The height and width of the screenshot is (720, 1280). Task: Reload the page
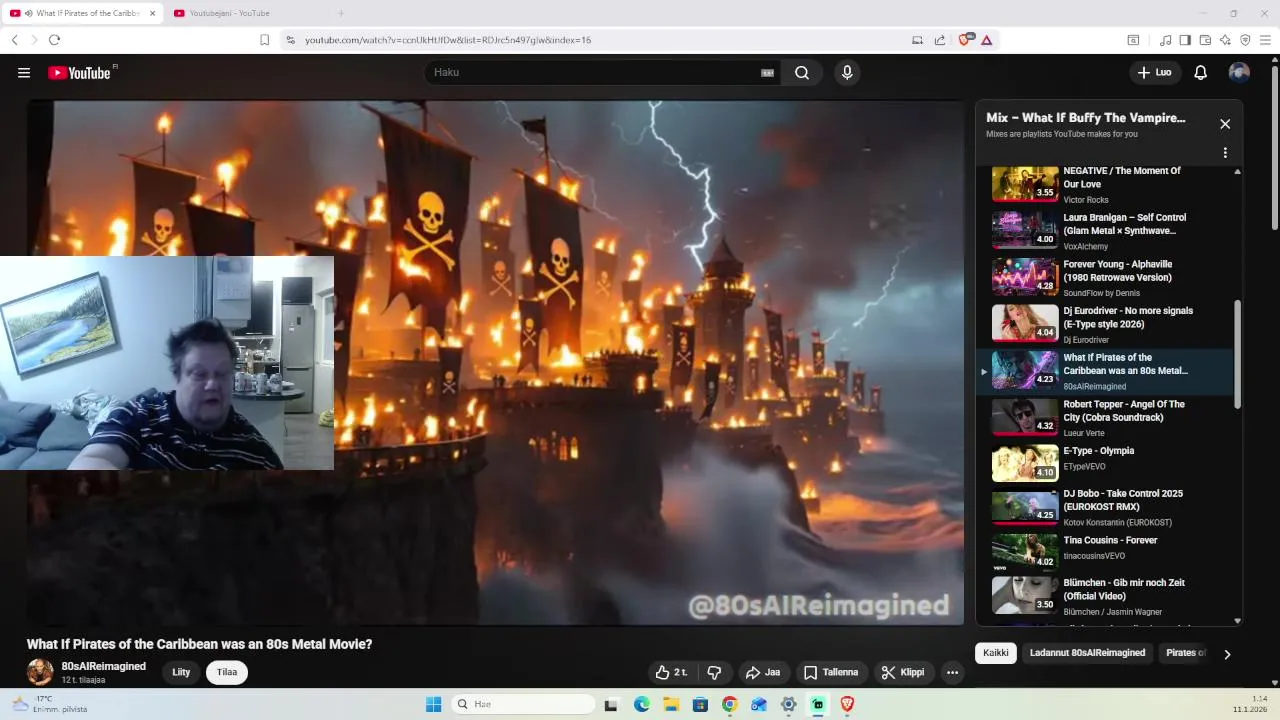click(x=54, y=40)
